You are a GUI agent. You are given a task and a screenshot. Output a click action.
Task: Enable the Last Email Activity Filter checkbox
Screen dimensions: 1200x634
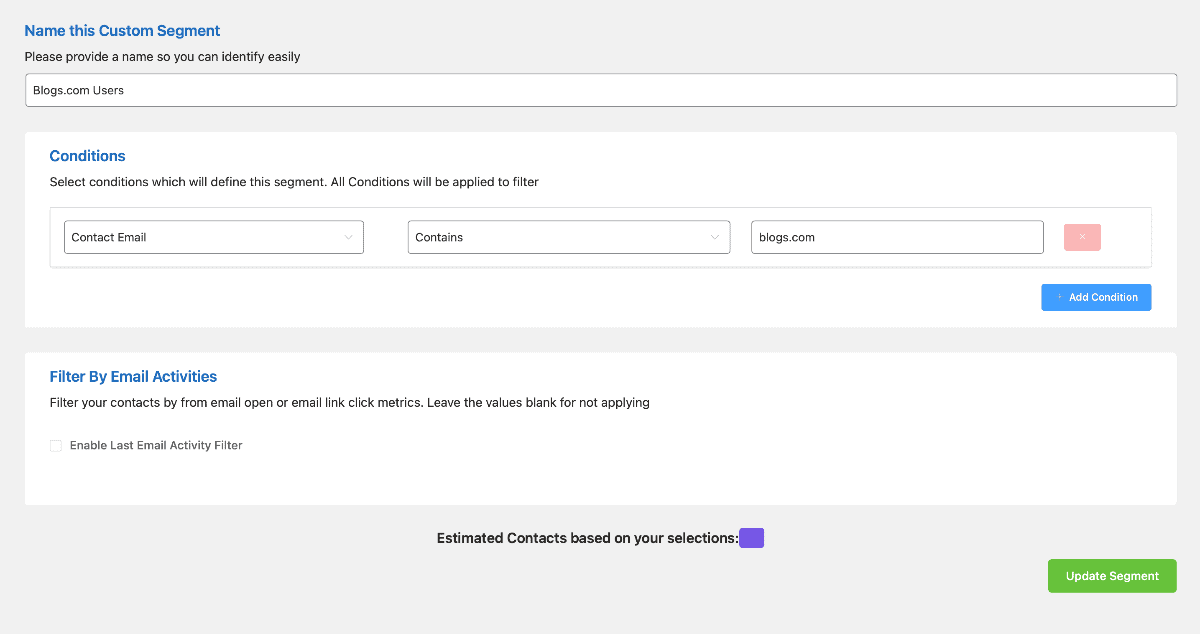point(56,445)
